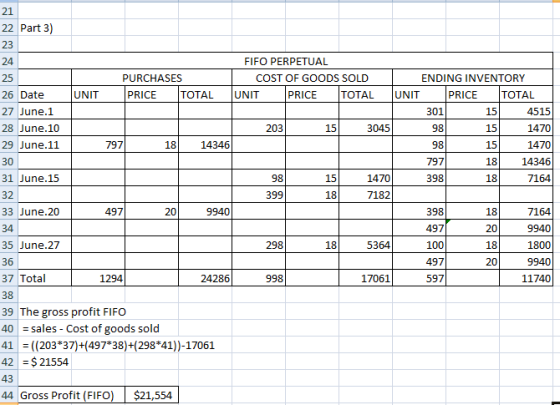Screen dimensions: 560x405
Task: Click the '= $ 21554' result cell
Action: [45, 362]
